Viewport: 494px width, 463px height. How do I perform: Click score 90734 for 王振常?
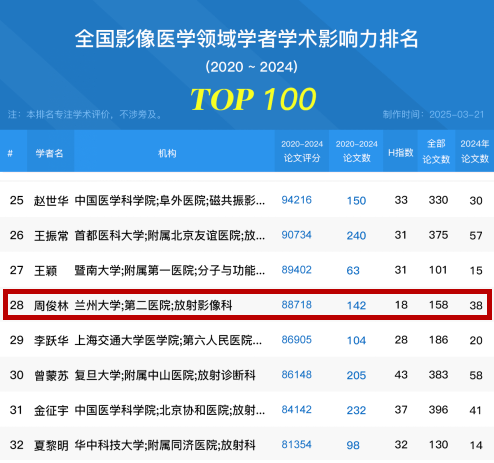pyautogui.click(x=296, y=235)
